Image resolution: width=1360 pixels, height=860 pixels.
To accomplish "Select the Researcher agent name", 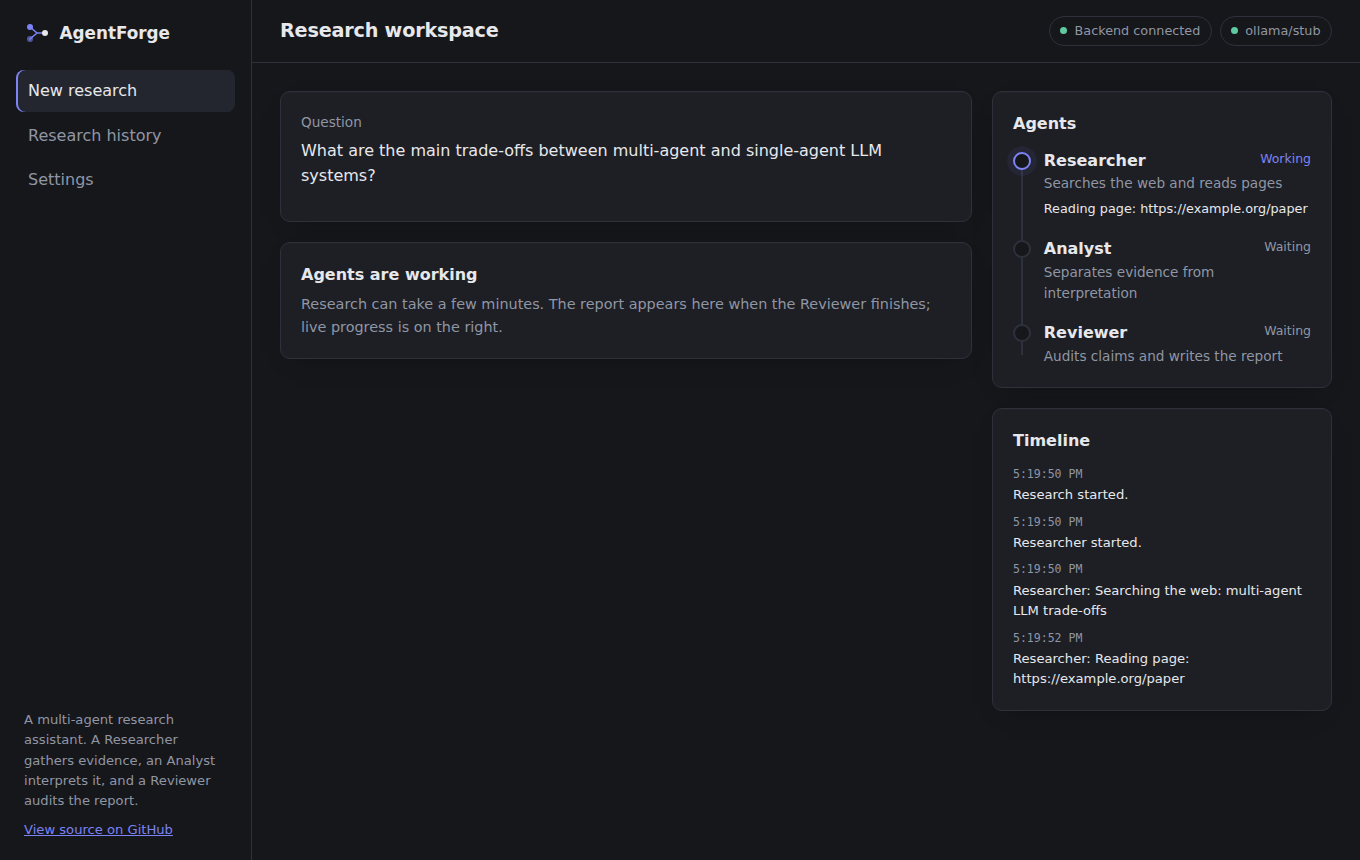I will [x=1094, y=160].
